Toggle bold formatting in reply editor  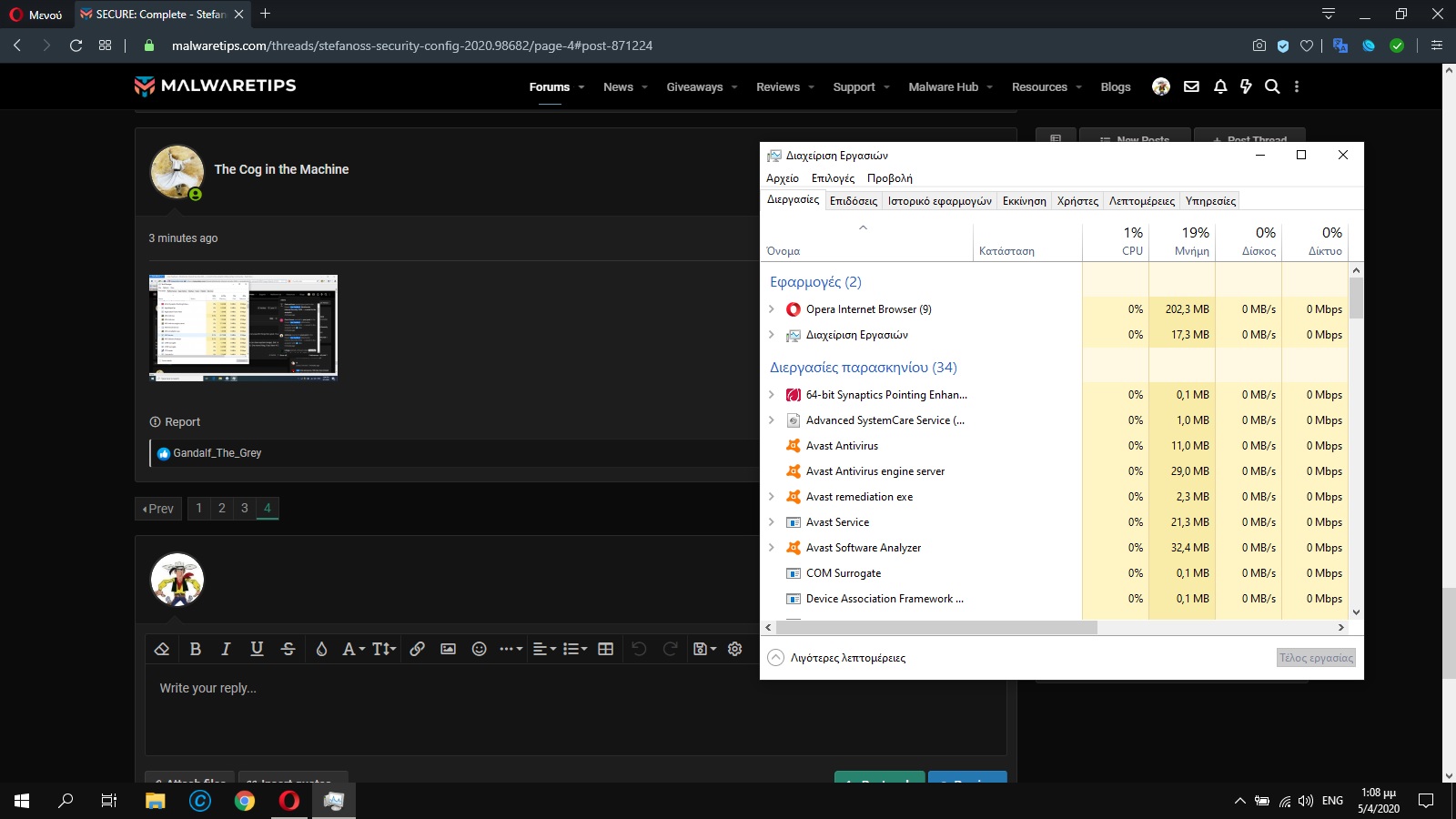(195, 649)
